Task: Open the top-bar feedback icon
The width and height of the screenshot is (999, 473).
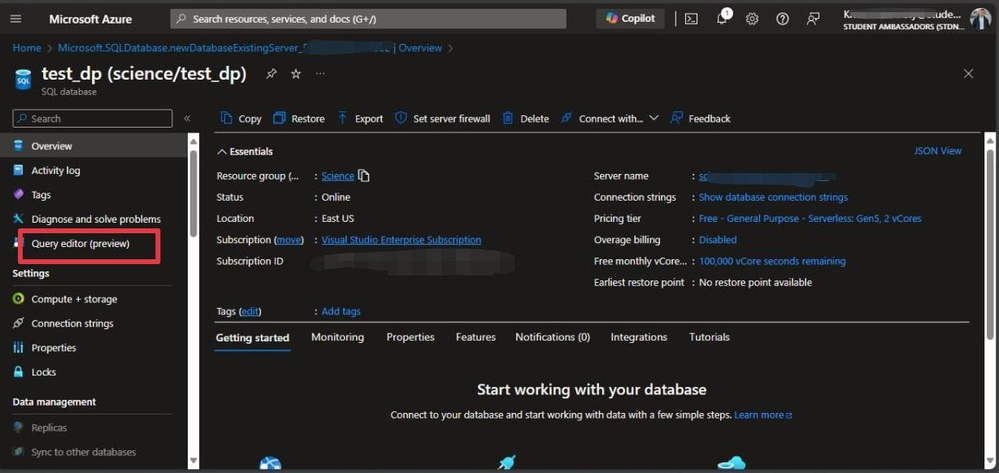Action: [x=813, y=19]
